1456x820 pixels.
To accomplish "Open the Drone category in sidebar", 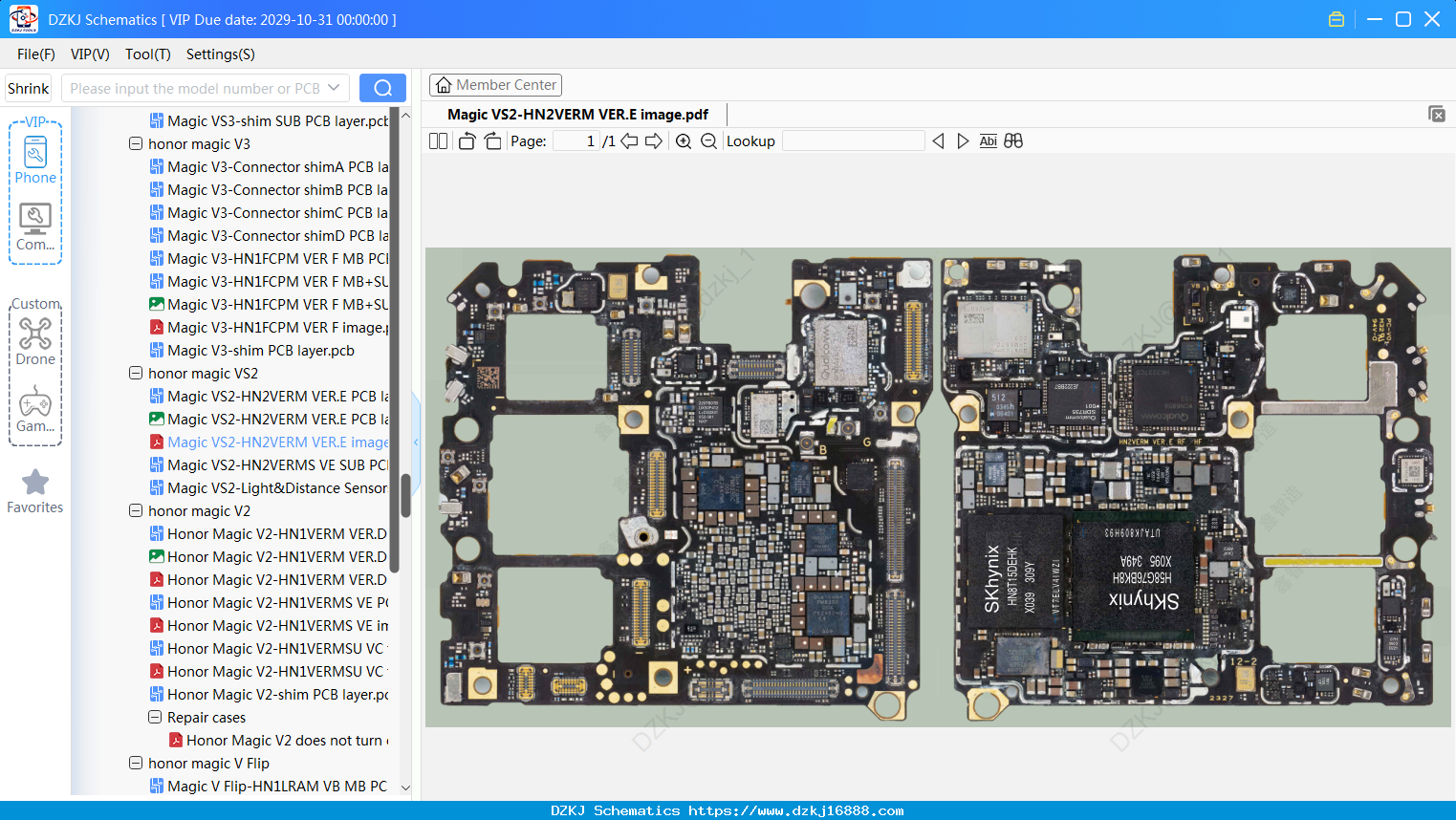I will tap(35, 341).
